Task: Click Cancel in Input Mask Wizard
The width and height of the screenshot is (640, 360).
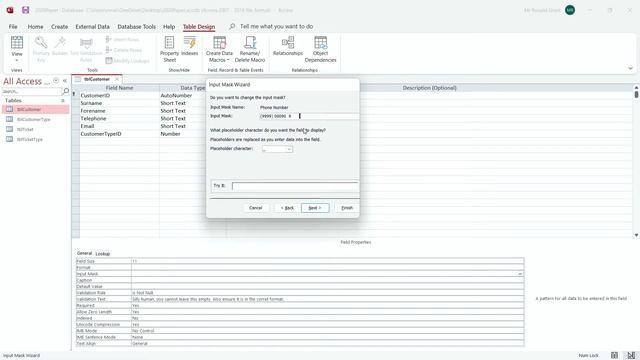Action: coord(256,208)
